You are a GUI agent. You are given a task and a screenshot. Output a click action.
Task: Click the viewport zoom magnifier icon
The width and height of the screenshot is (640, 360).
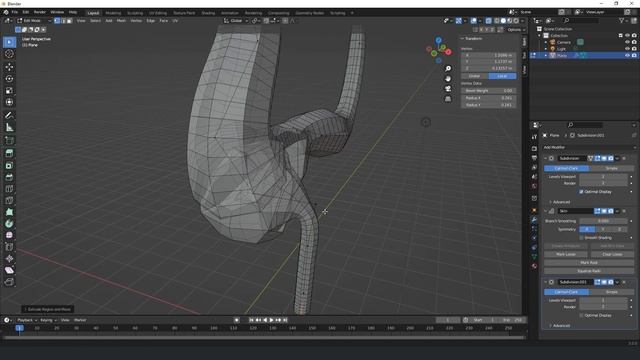(x=448, y=69)
